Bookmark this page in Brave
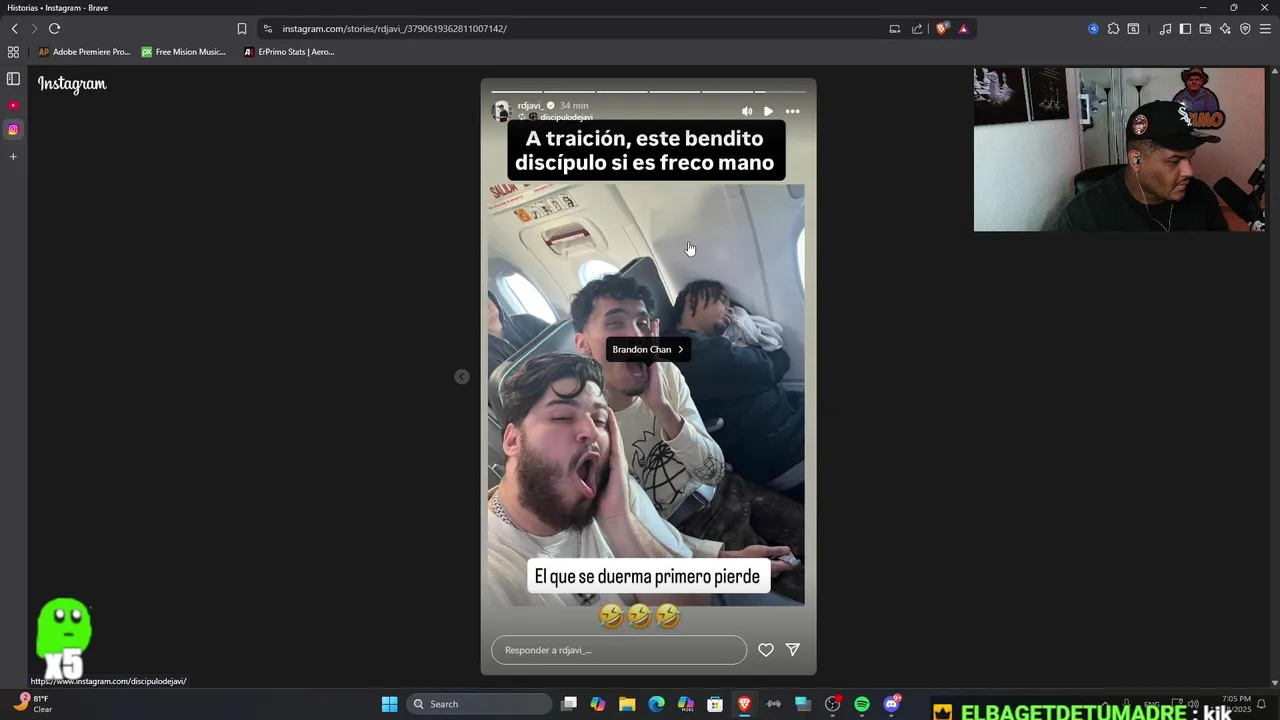The image size is (1280, 720). coord(242,29)
